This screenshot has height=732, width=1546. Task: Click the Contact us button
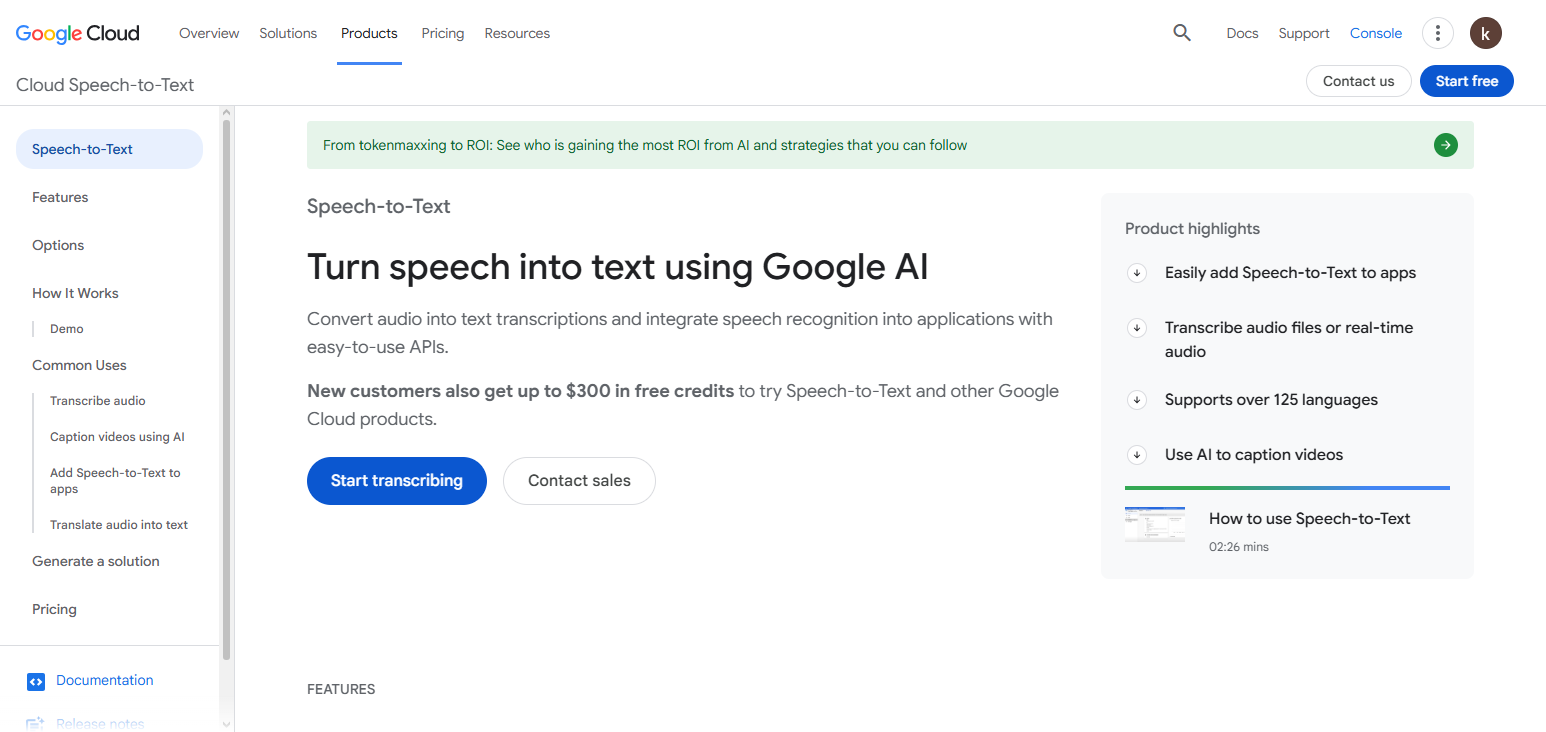(x=1358, y=81)
